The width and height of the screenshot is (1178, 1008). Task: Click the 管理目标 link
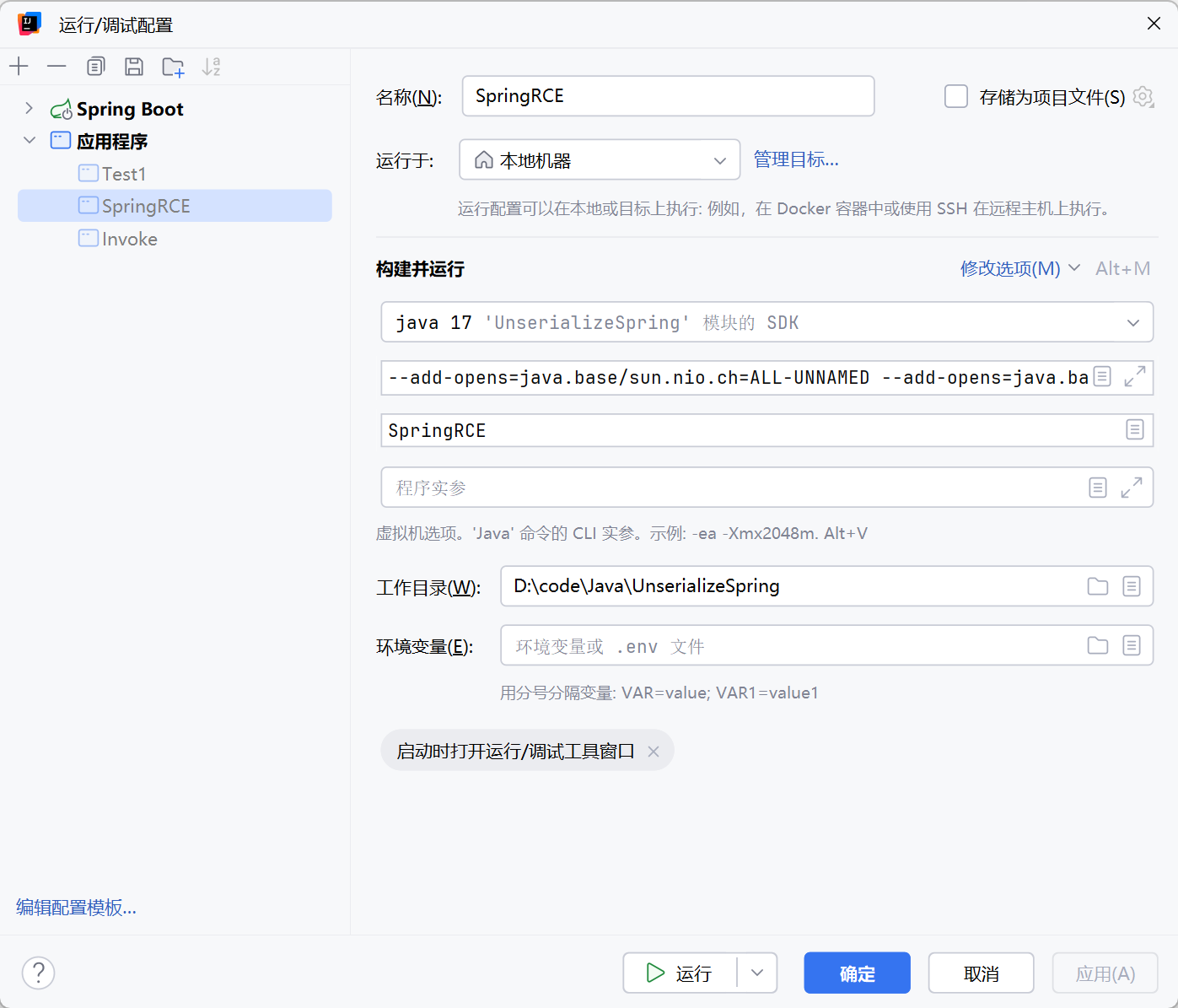pos(796,159)
